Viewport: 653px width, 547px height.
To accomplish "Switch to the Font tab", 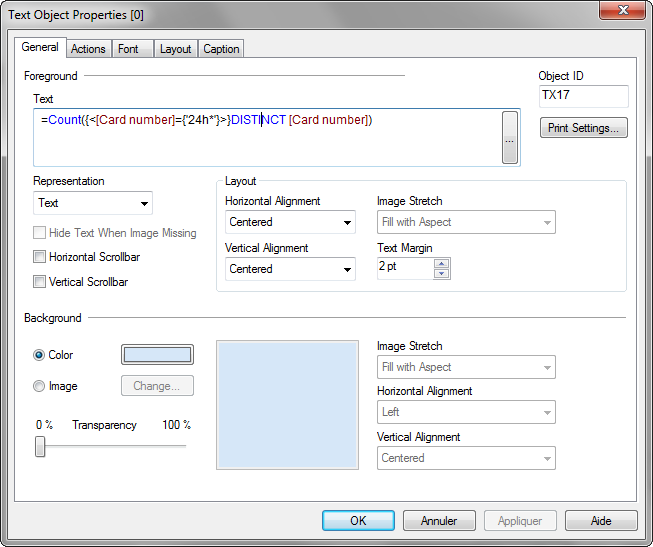I will 128,49.
